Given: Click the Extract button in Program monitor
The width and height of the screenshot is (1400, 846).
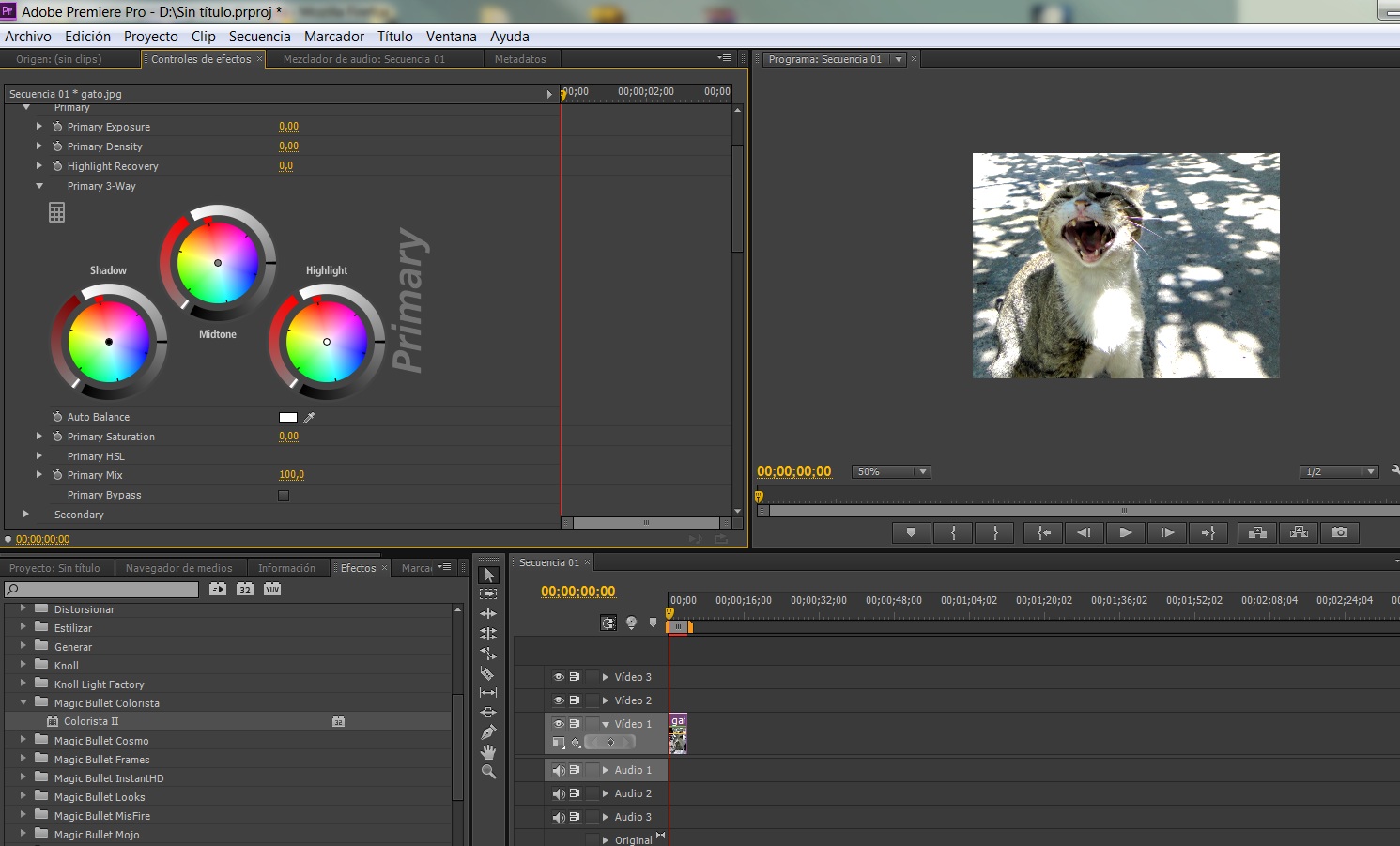Looking at the screenshot, I should pos(1299,532).
